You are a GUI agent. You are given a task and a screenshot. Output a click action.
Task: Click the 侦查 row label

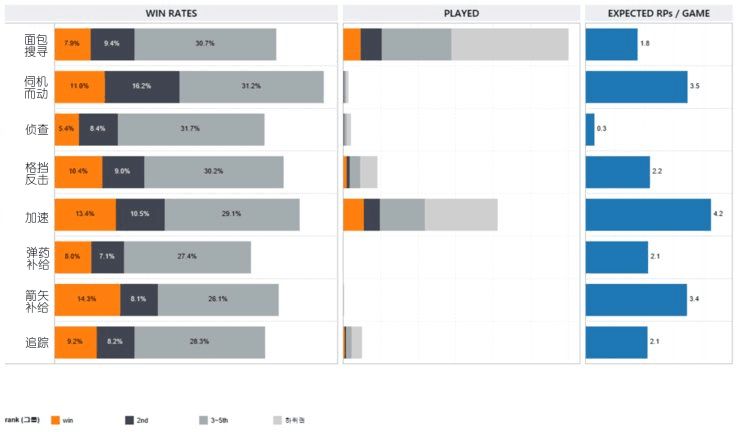pyautogui.click(x=35, y=129)
